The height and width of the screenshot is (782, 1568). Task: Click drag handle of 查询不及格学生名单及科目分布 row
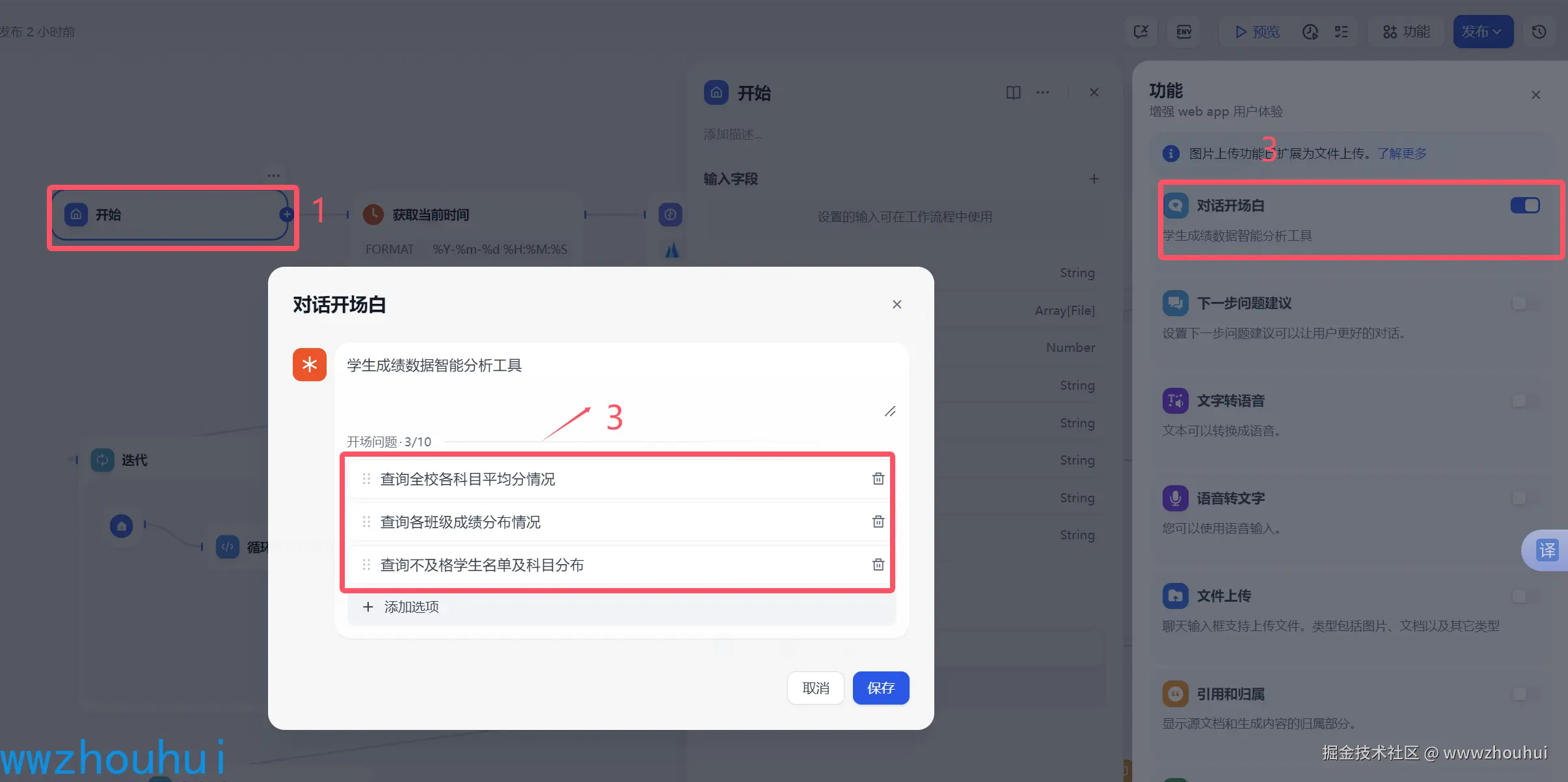[366, 565]
